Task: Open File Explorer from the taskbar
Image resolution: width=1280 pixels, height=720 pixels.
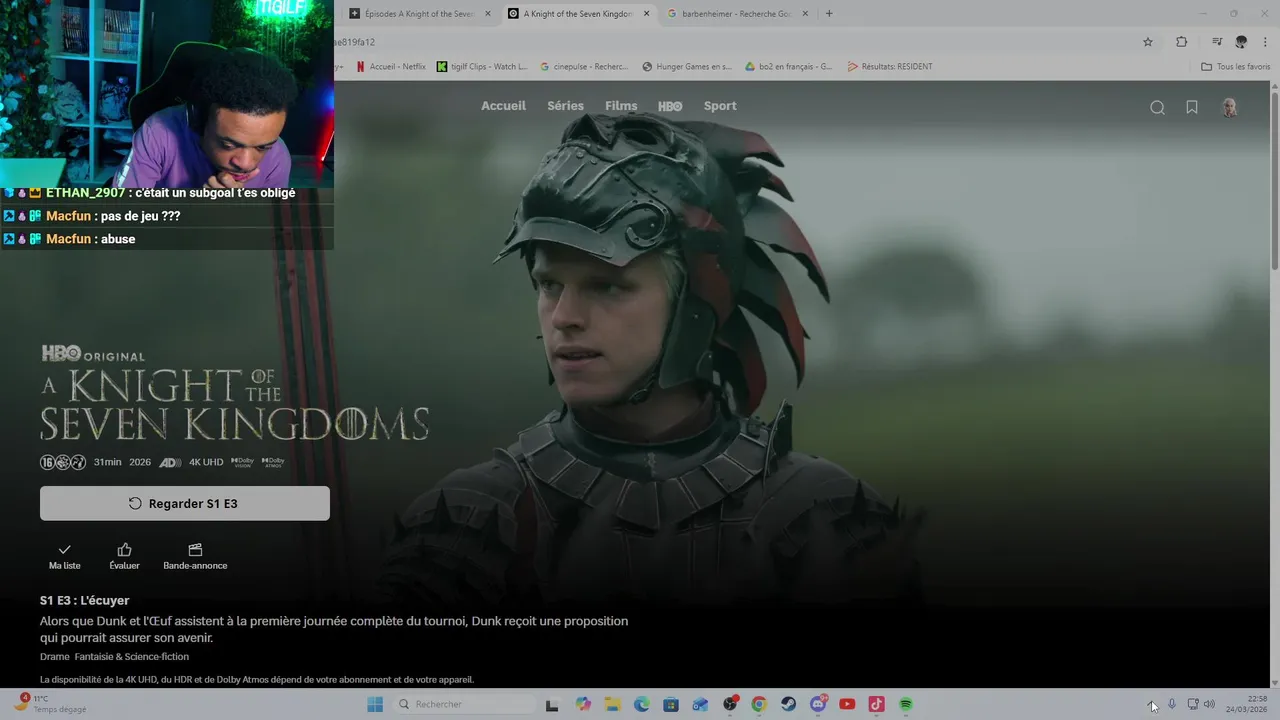Action: [x=613, y=704]
